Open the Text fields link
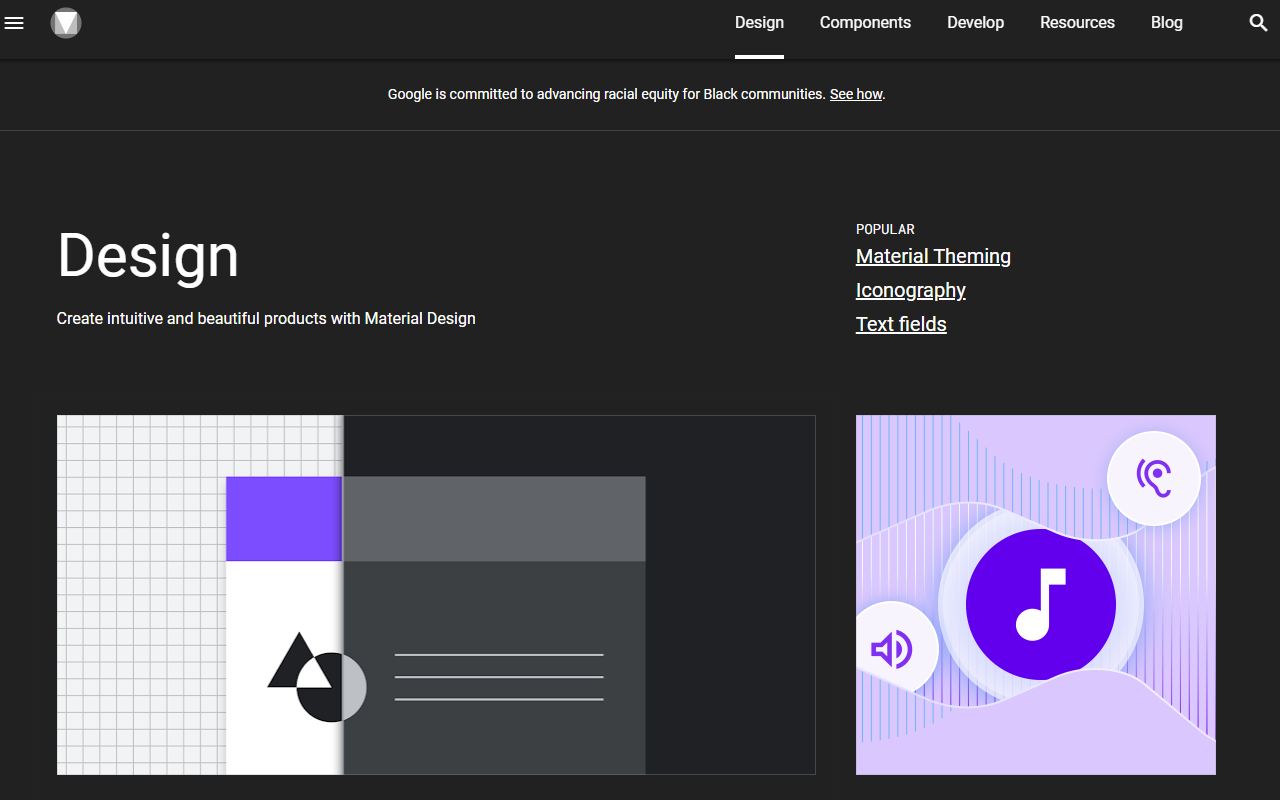Viewport: 1280px width, 800px height. coord(901,324)
